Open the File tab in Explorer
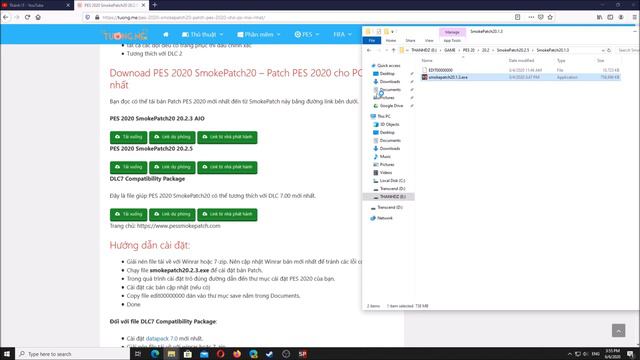The width and height of the screenshot is (640, 360). [x=372, y=40]
